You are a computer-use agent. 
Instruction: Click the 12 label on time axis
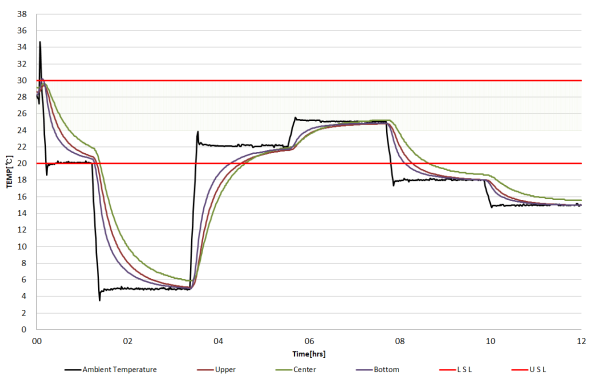click(581, 341)
